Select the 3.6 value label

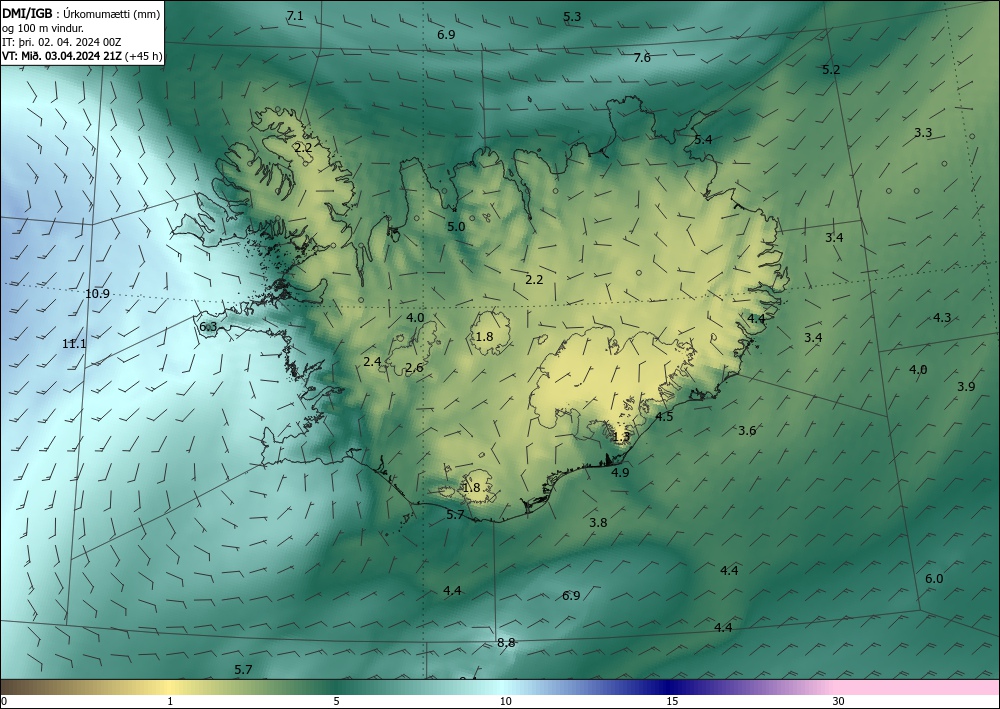747,431
